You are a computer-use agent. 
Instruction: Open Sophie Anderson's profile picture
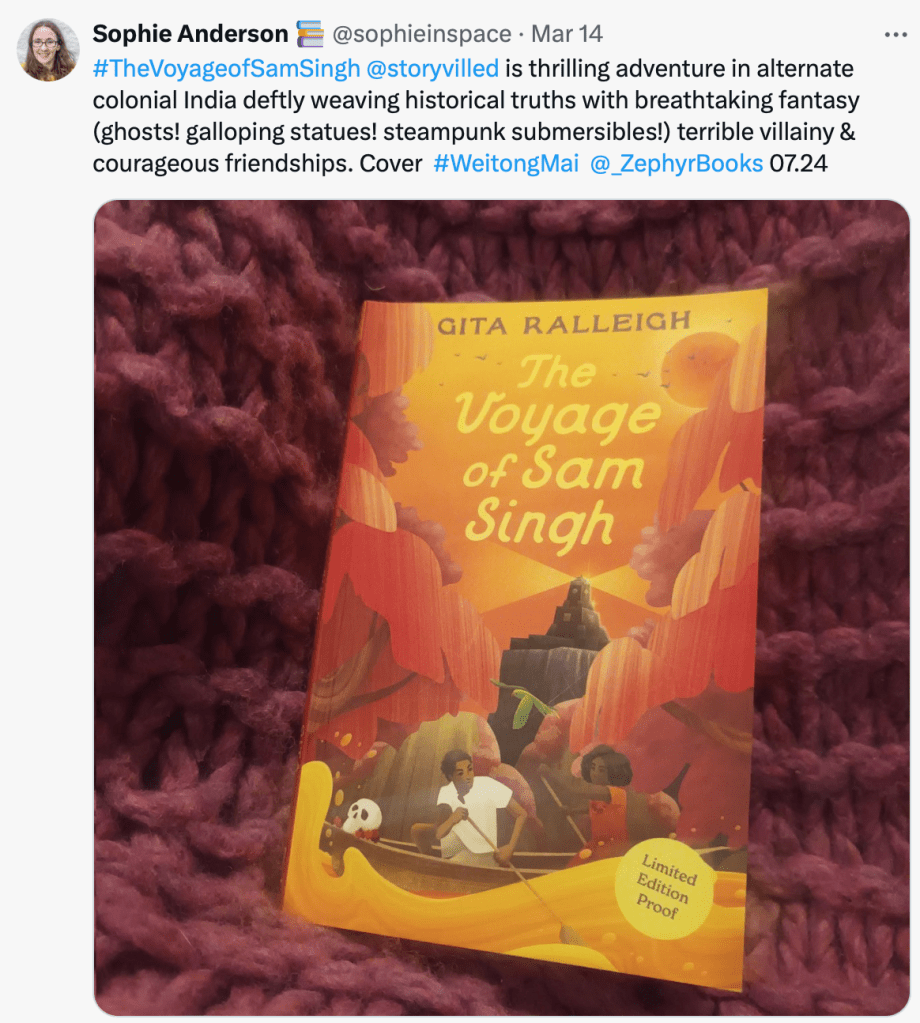click(48, 50)
